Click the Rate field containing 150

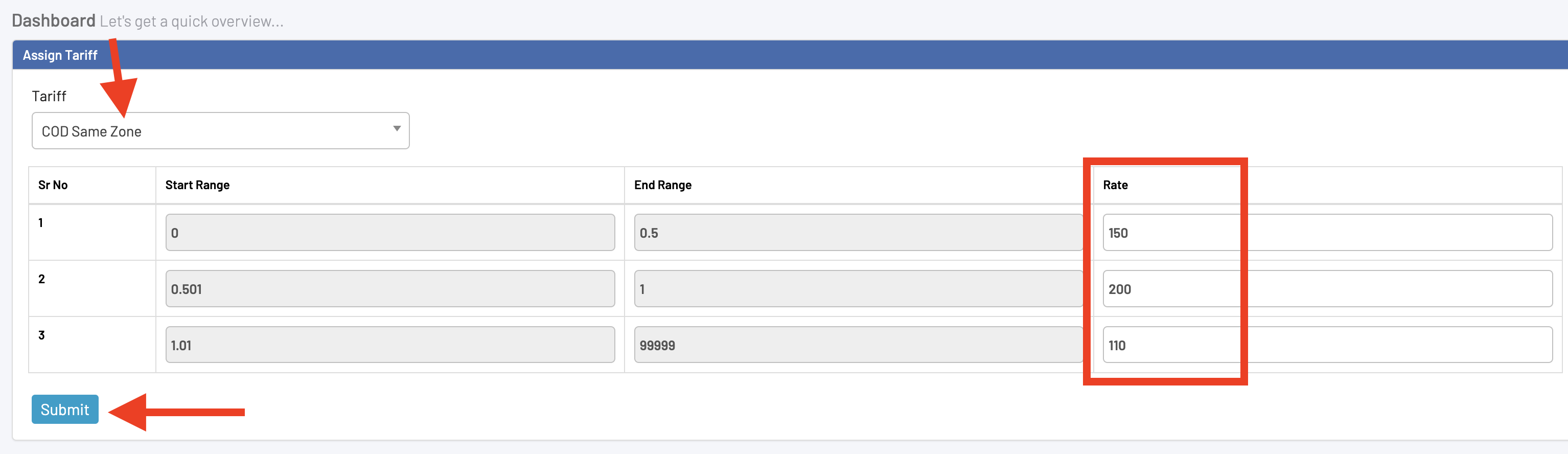pos(1328,232)
